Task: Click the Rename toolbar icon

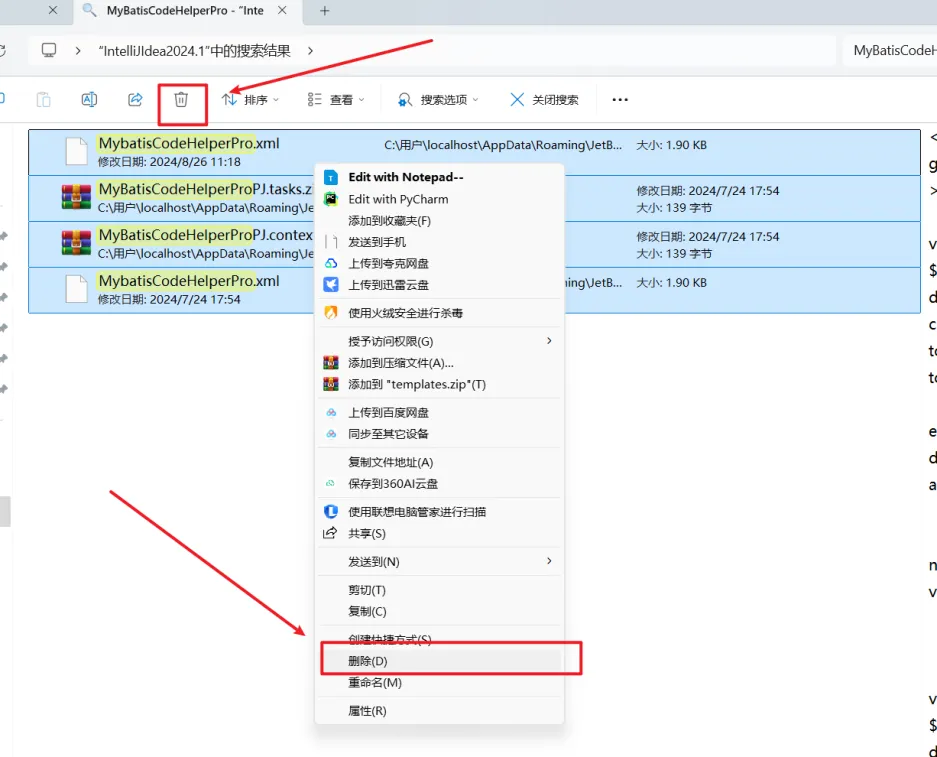Action: click(89, 100)
